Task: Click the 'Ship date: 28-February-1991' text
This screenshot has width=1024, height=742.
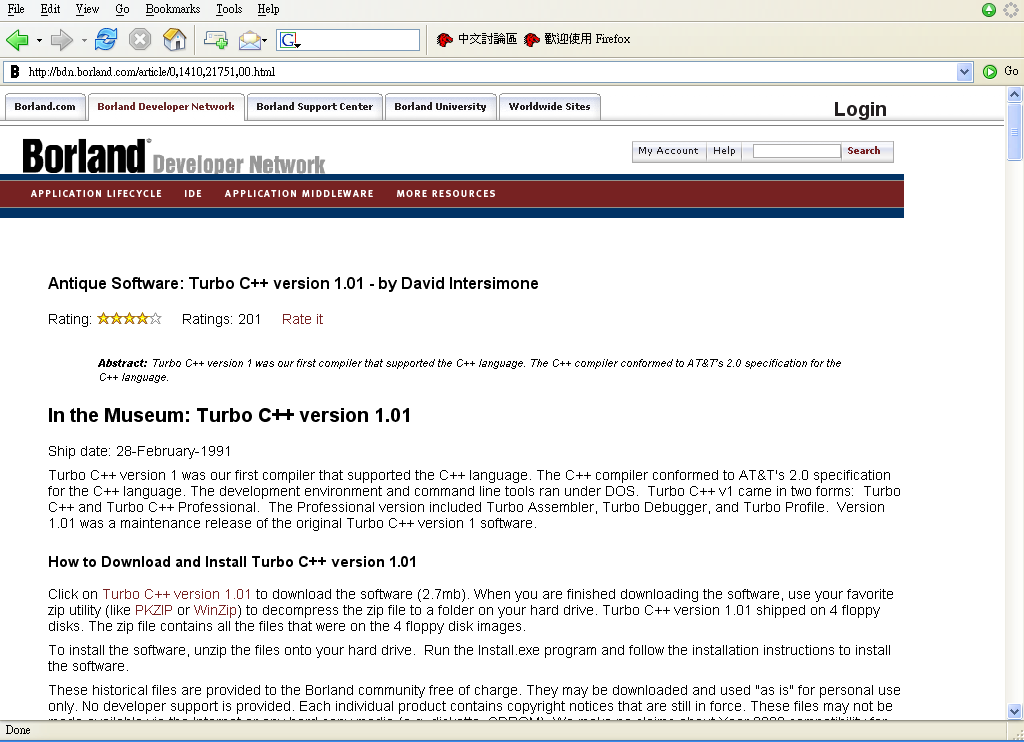Action: [x=139, y=451]
